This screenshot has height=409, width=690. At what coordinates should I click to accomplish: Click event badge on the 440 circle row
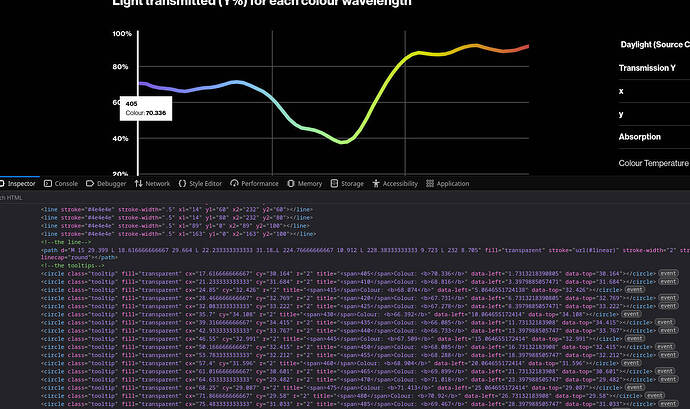click(668, 331)
